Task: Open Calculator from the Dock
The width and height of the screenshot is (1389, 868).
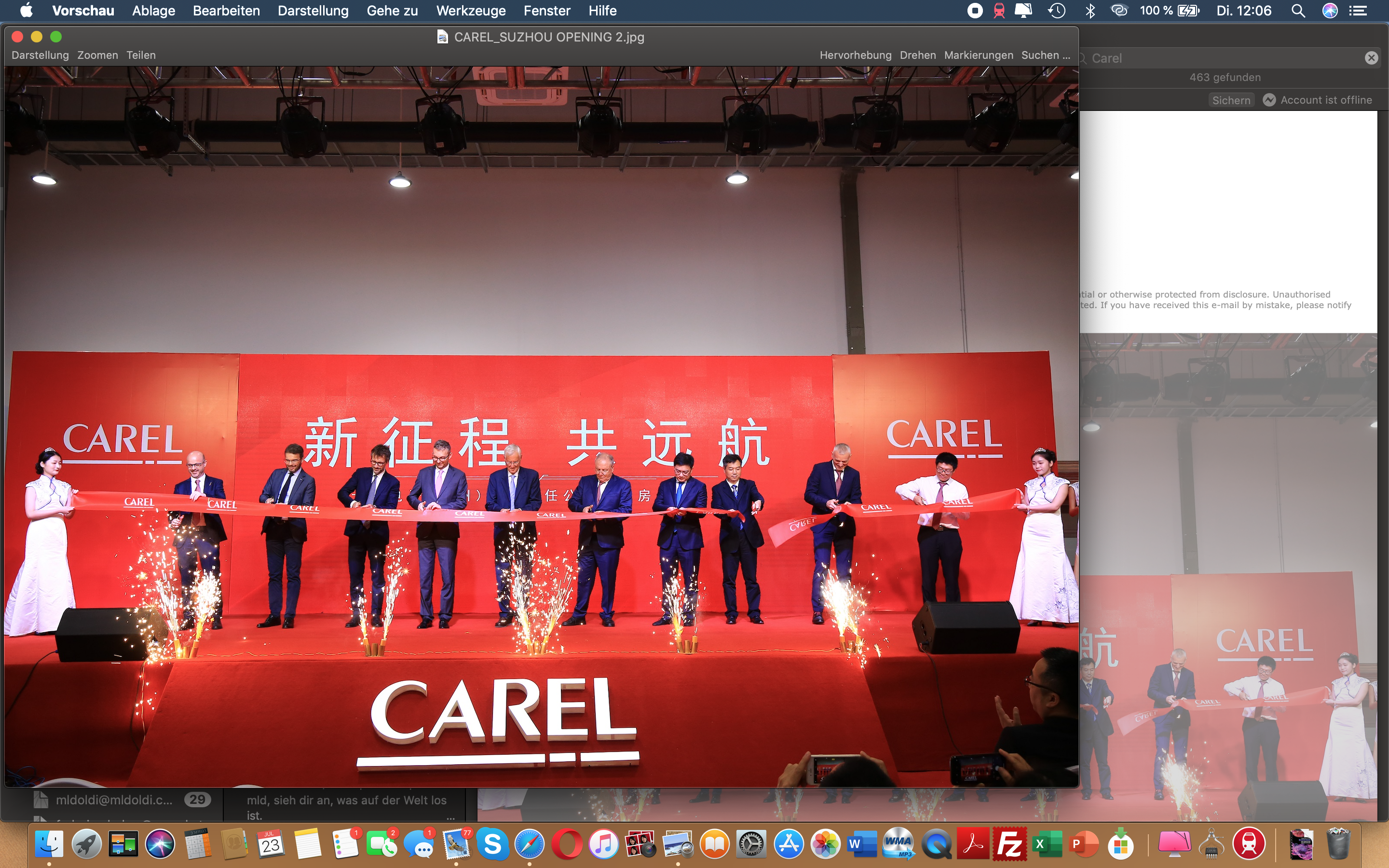Action: 197,844
